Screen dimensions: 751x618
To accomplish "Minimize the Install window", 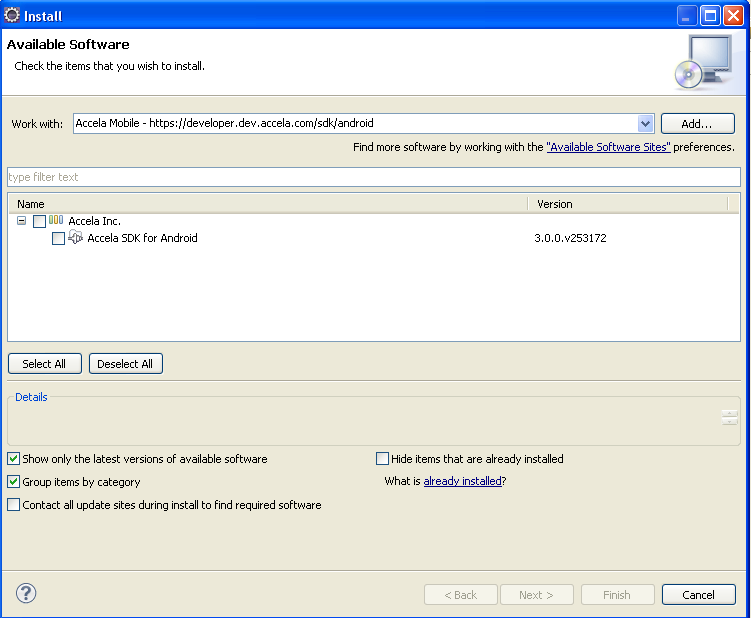I will pyautogui.click(x=686, y=16).
